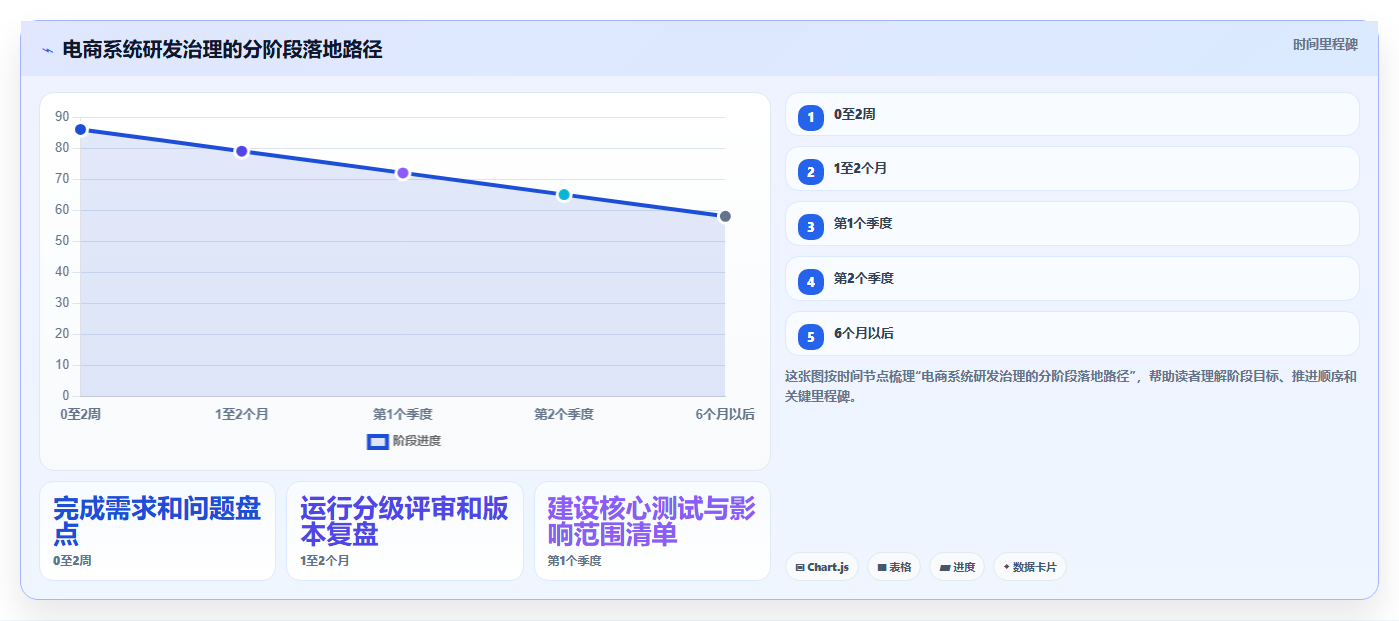Click the y-axis value 0
Screen dimensions: 1399x621
[x=66, y=396]
